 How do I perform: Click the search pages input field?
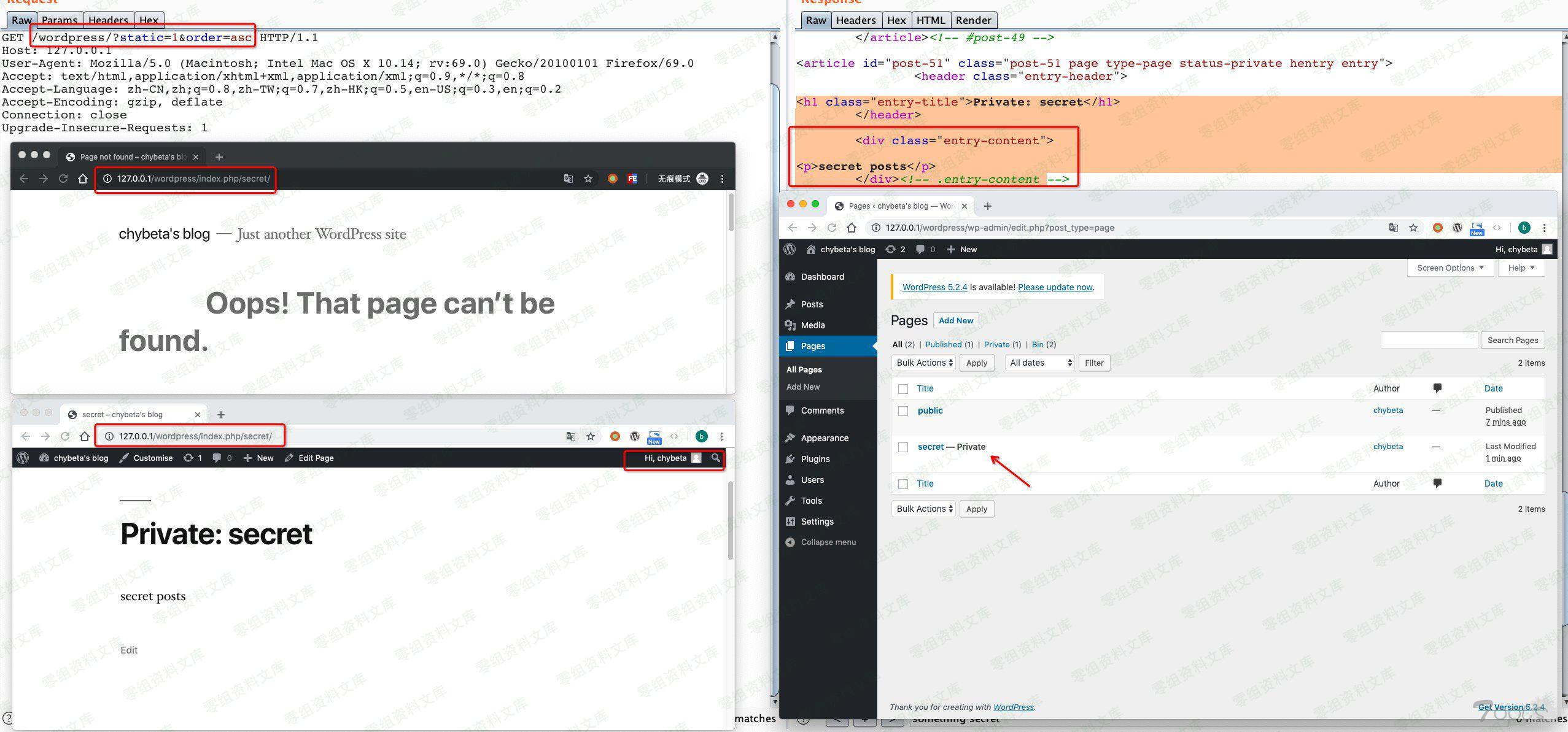click(1429, 340)
